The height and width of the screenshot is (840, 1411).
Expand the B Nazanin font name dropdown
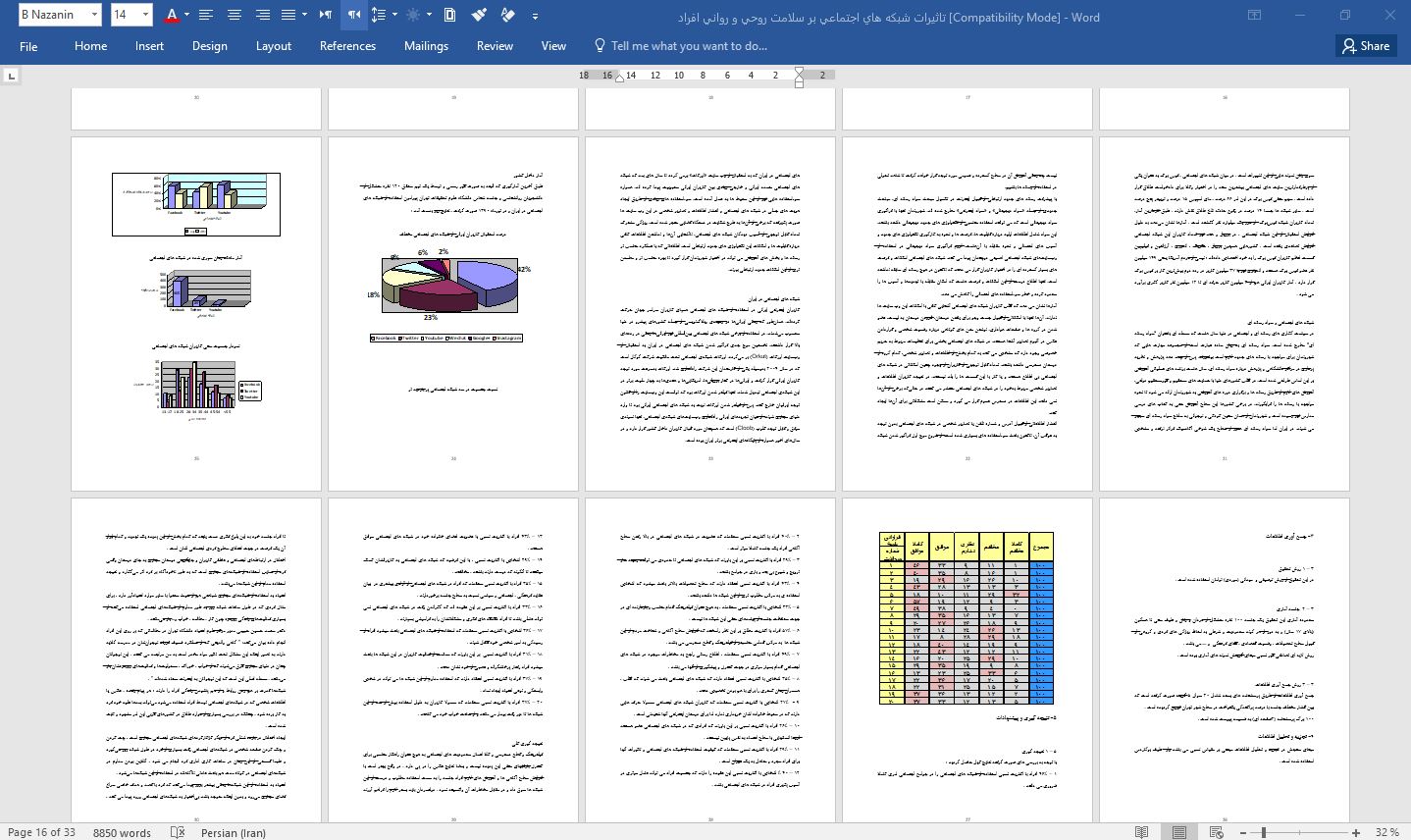[94, 15]
